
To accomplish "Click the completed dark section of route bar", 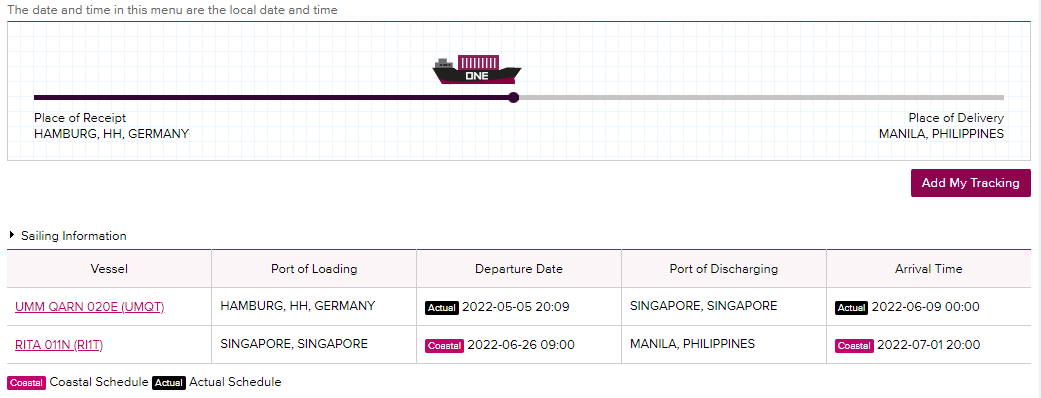I will (271, 98).
